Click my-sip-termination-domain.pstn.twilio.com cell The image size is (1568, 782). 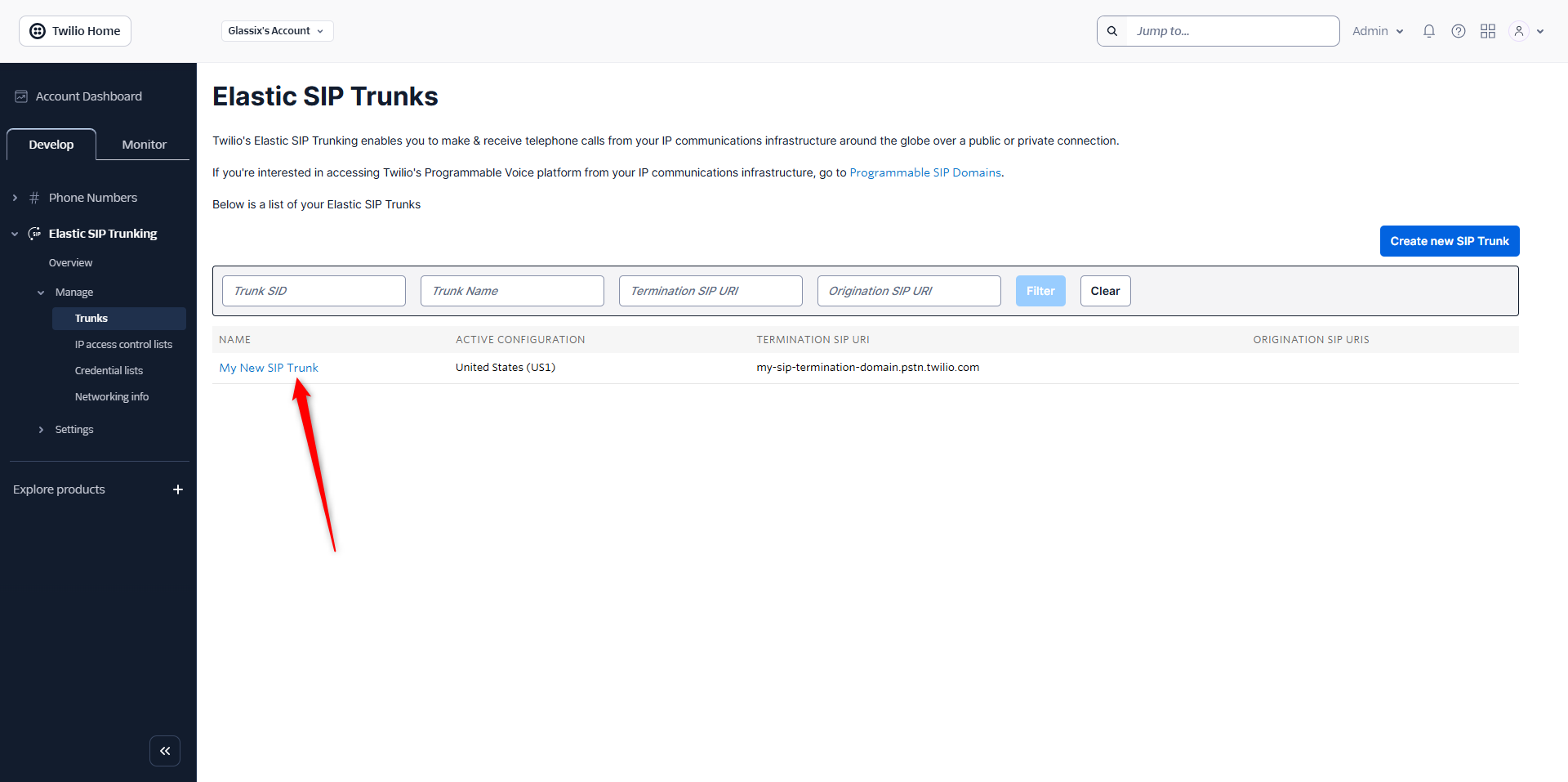[x=868, y=368]
